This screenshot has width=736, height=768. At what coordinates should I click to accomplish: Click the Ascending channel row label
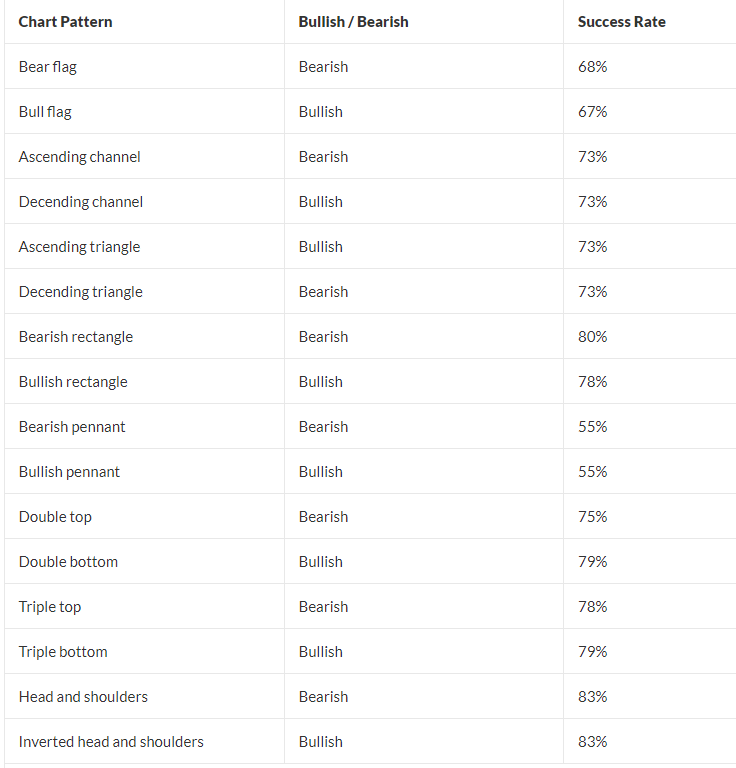pos(79,157)
